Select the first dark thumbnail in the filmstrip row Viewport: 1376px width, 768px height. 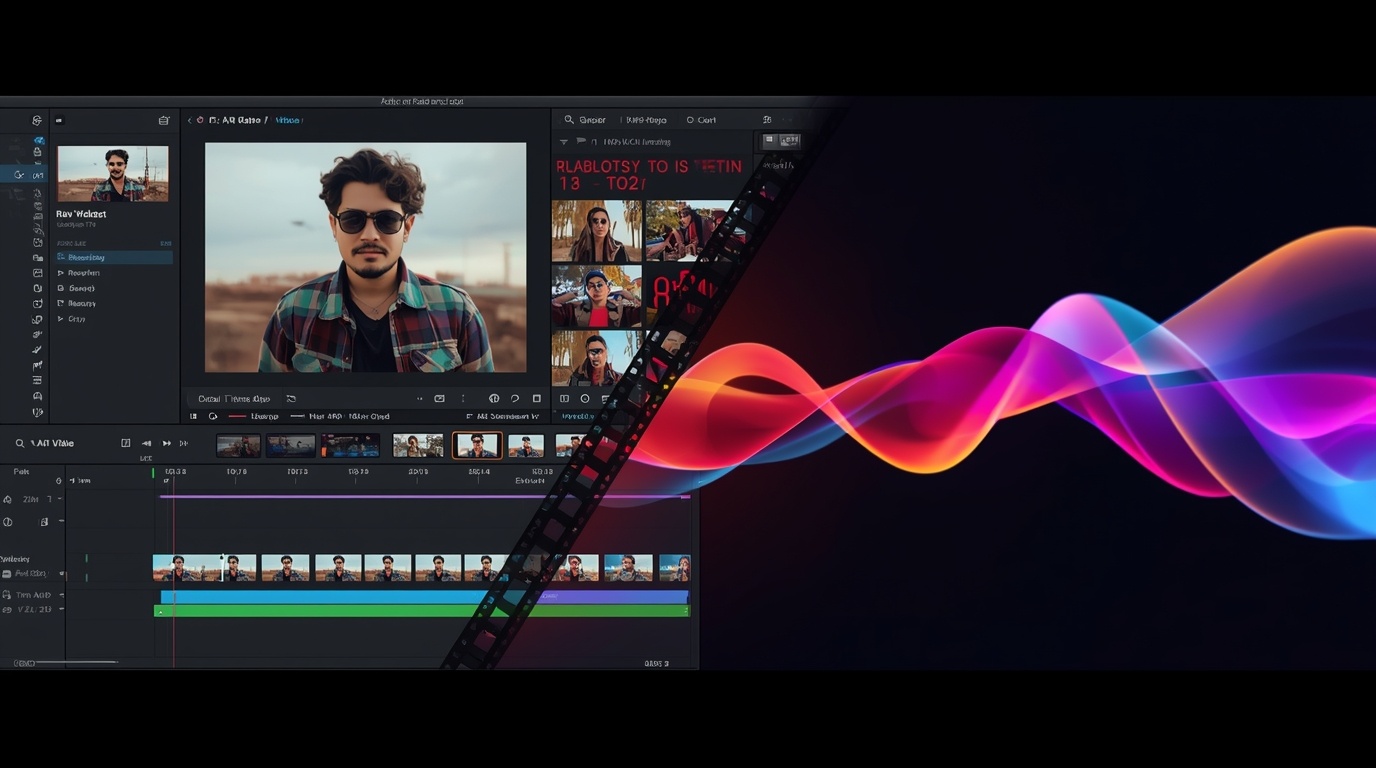click(x=238, y=446)
